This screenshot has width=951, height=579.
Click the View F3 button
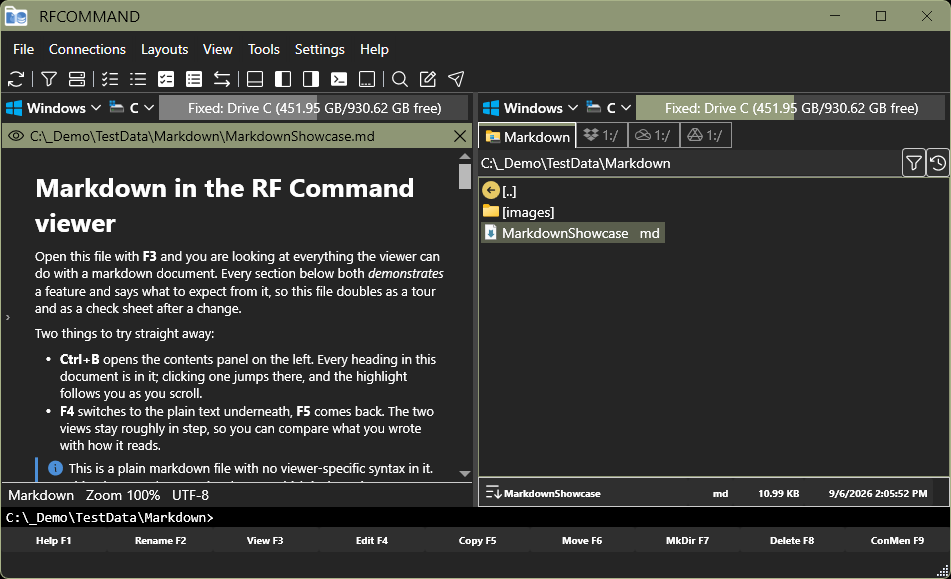265,540
